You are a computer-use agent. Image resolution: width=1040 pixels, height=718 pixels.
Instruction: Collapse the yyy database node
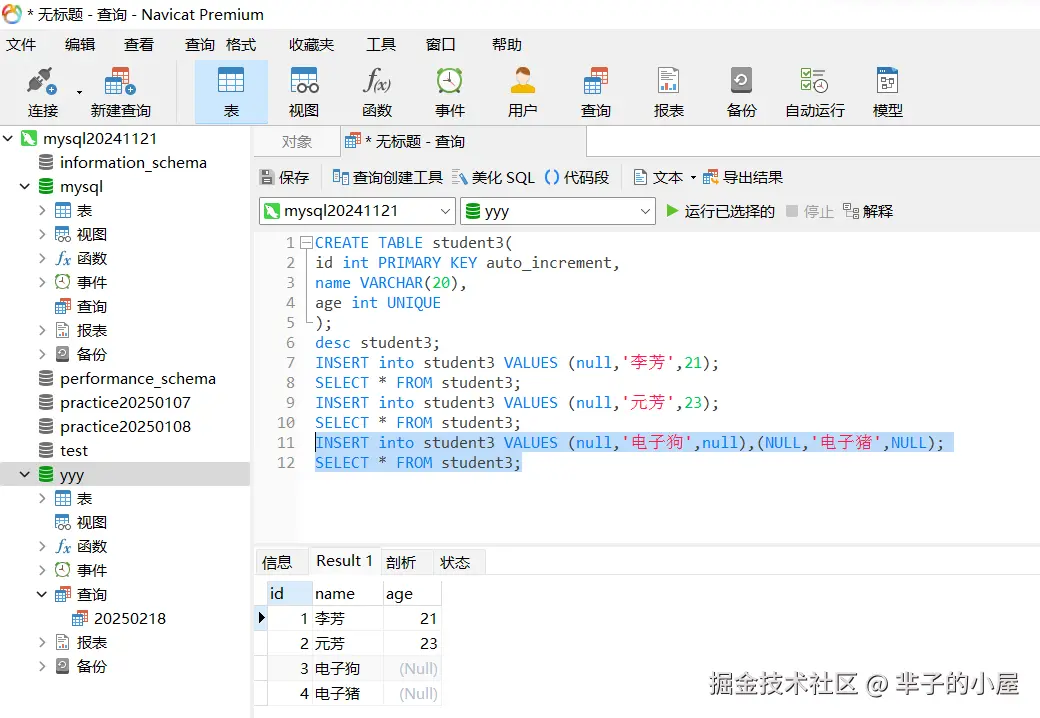(x=25, y=474)
